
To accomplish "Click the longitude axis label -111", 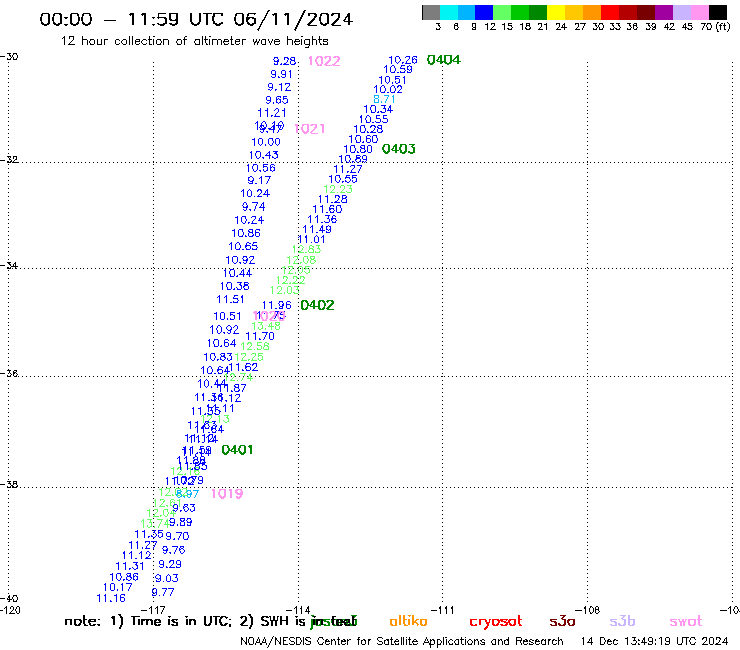I will (443, 610).
